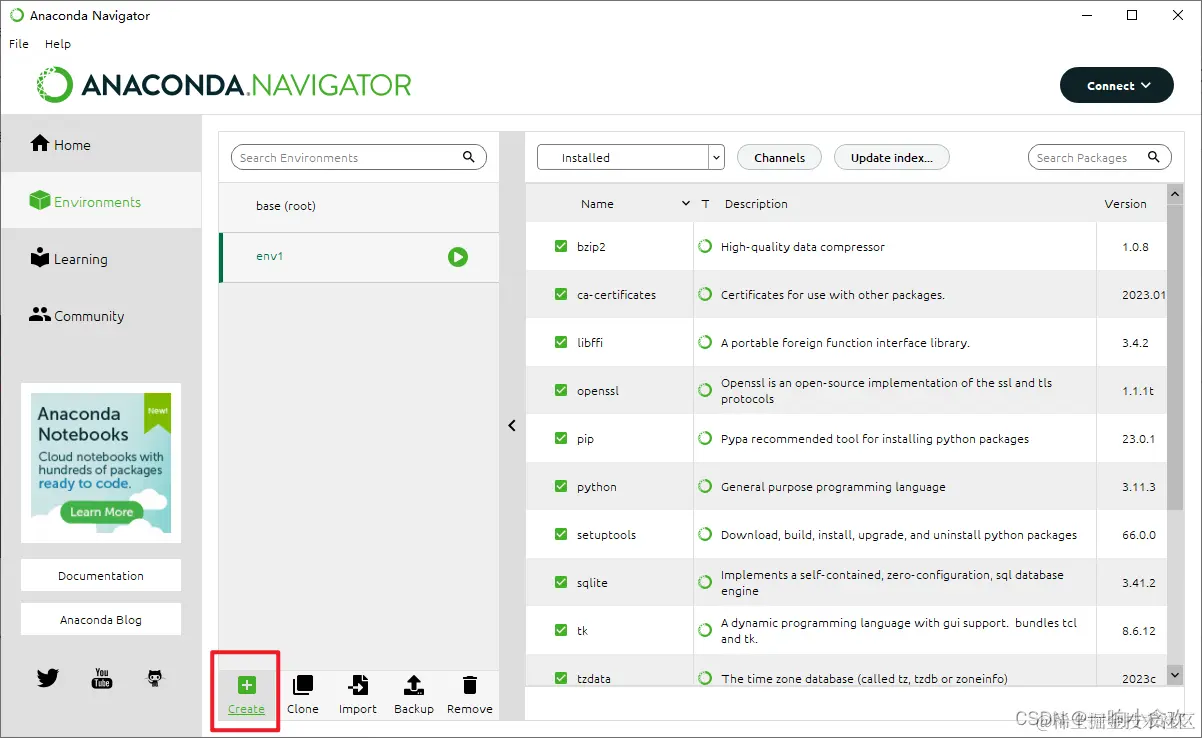The width and height of the screenshot is (1202, 738).
Task: Open the YouTube link icon
Action: point(102,678)
